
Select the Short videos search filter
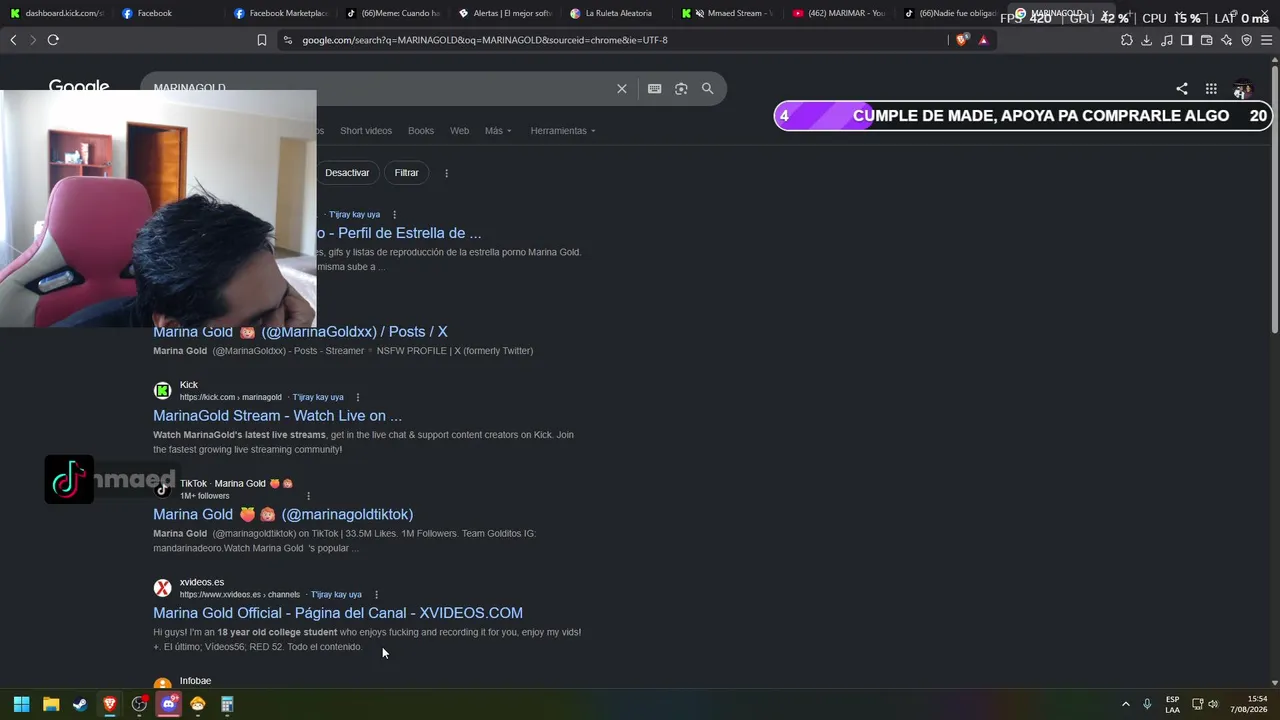(366, 131)
